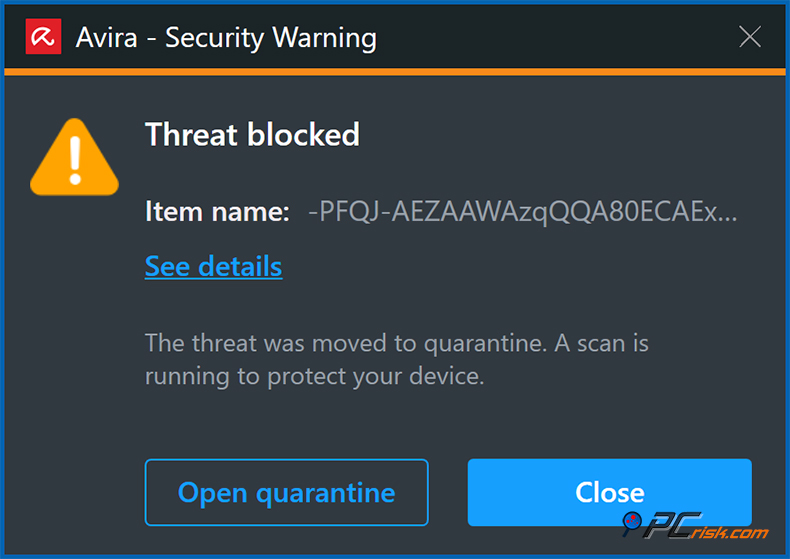The height and width of the screenshot is (559, 790).
Task: Click the ellipsis ending the item name
Action: point(728,214)
